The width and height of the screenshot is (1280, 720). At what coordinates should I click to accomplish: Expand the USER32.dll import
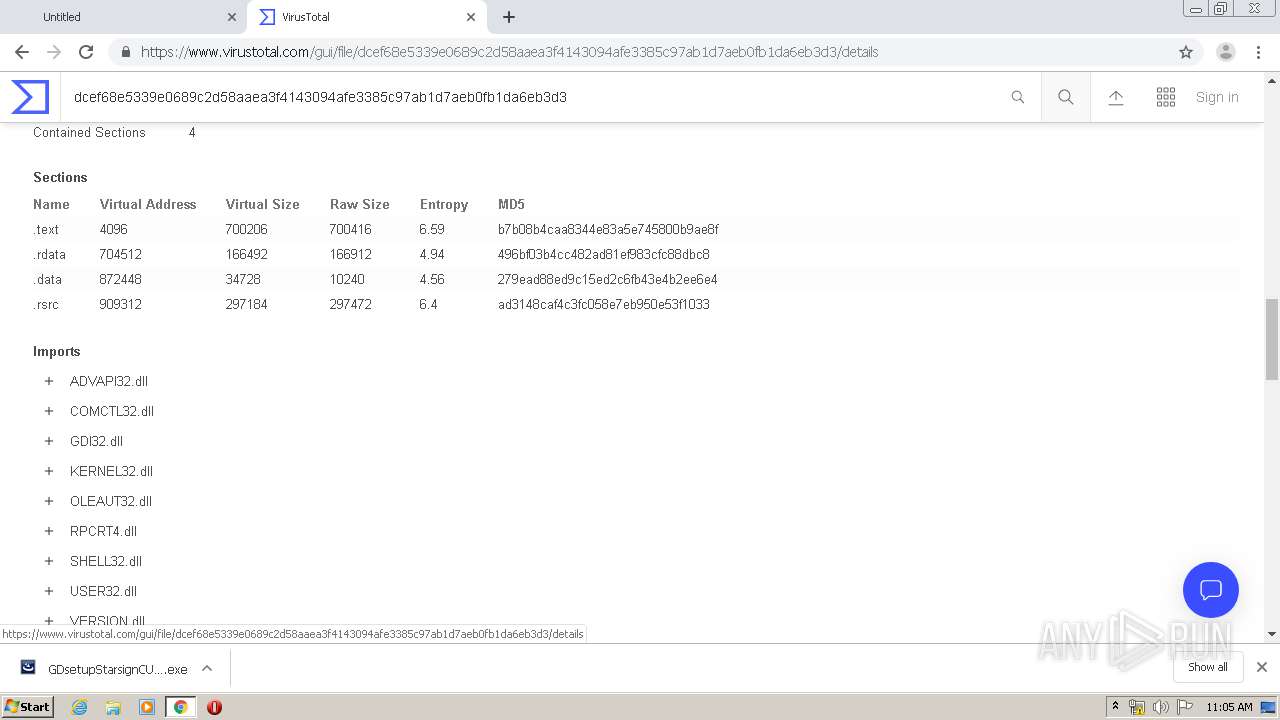point(48,591)
